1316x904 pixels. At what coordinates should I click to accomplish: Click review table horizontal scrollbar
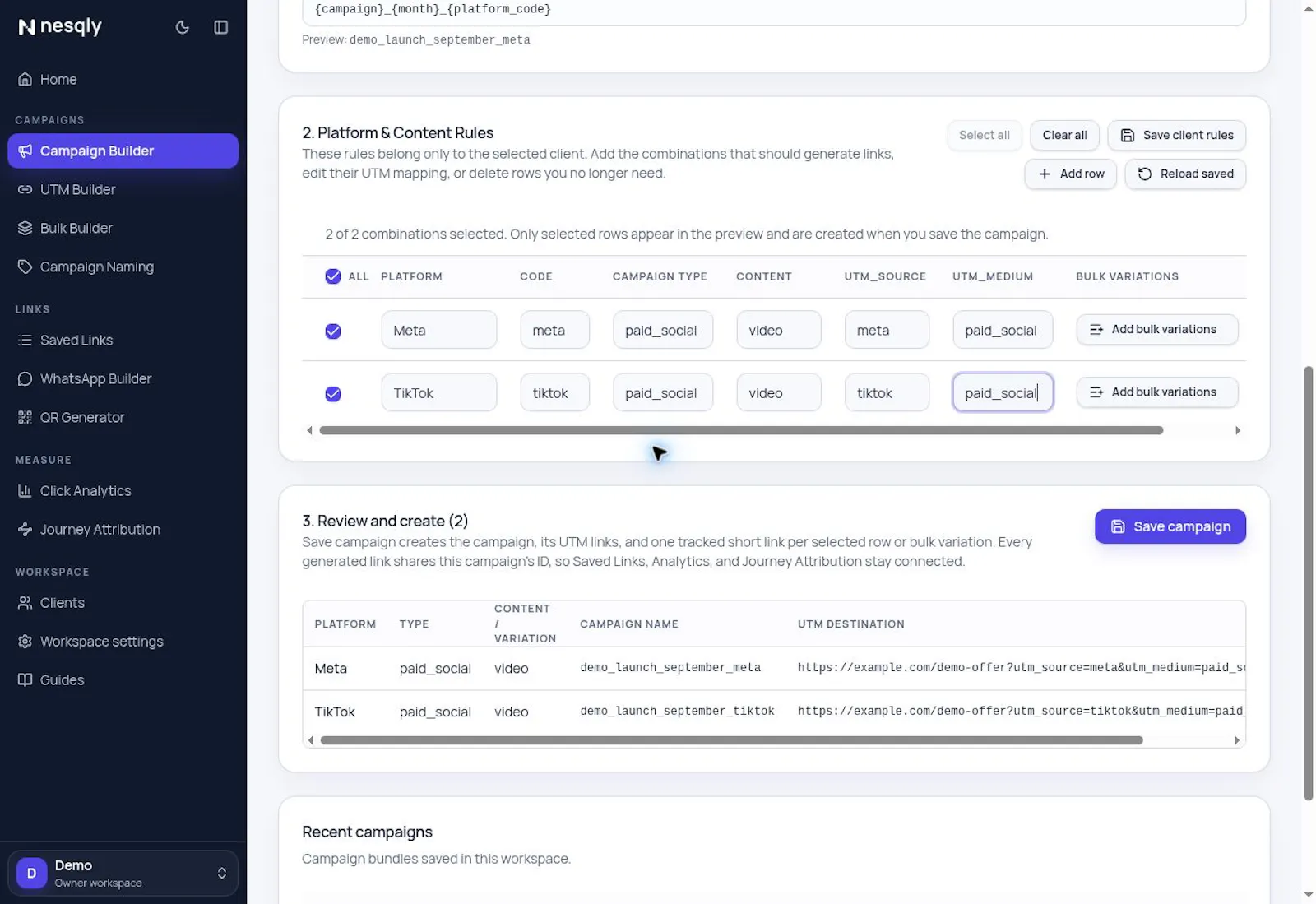click(x=731, y=740)
